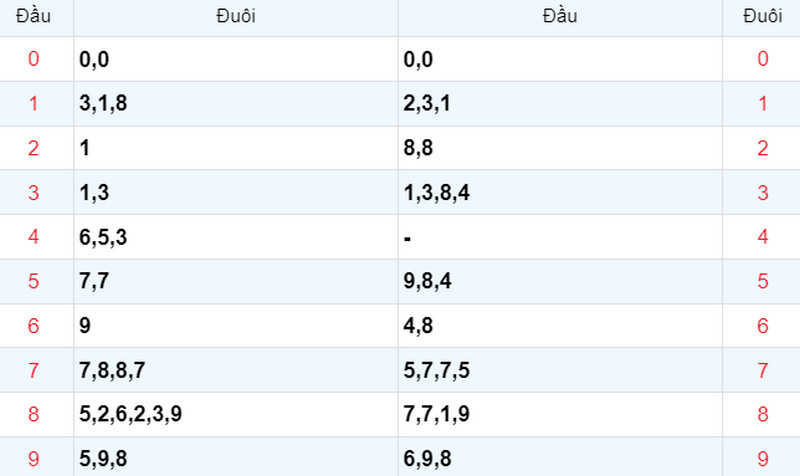Click the dash cell in row 4

[560, 237]
